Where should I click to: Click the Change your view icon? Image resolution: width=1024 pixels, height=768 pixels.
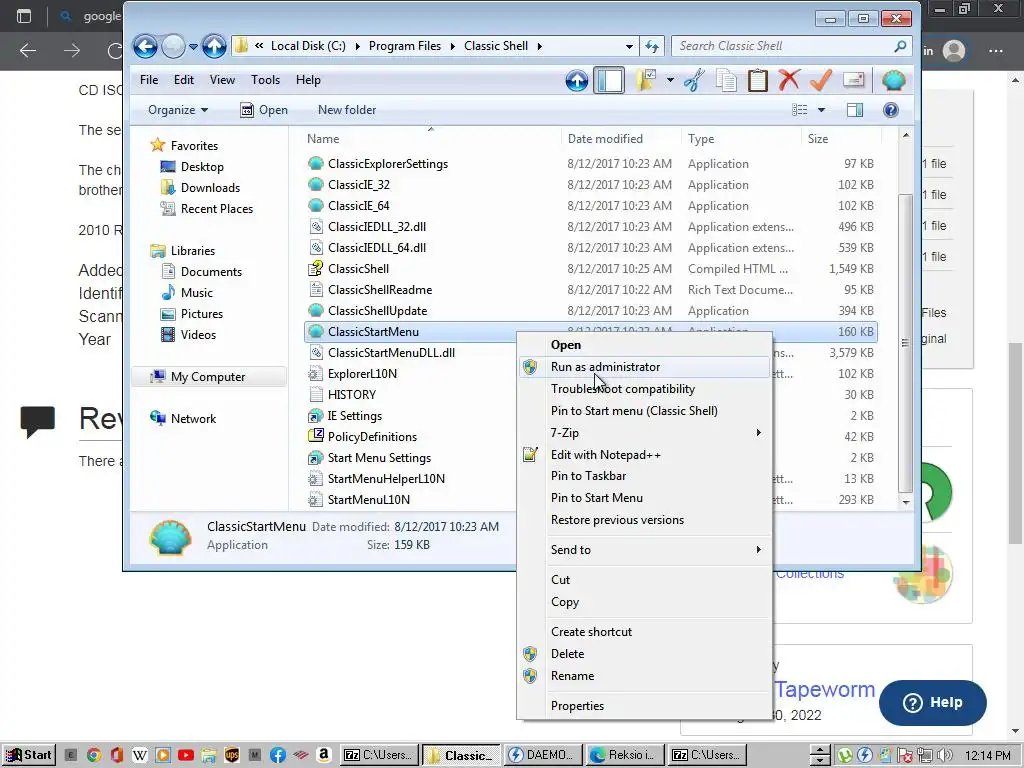pos(799,110)
